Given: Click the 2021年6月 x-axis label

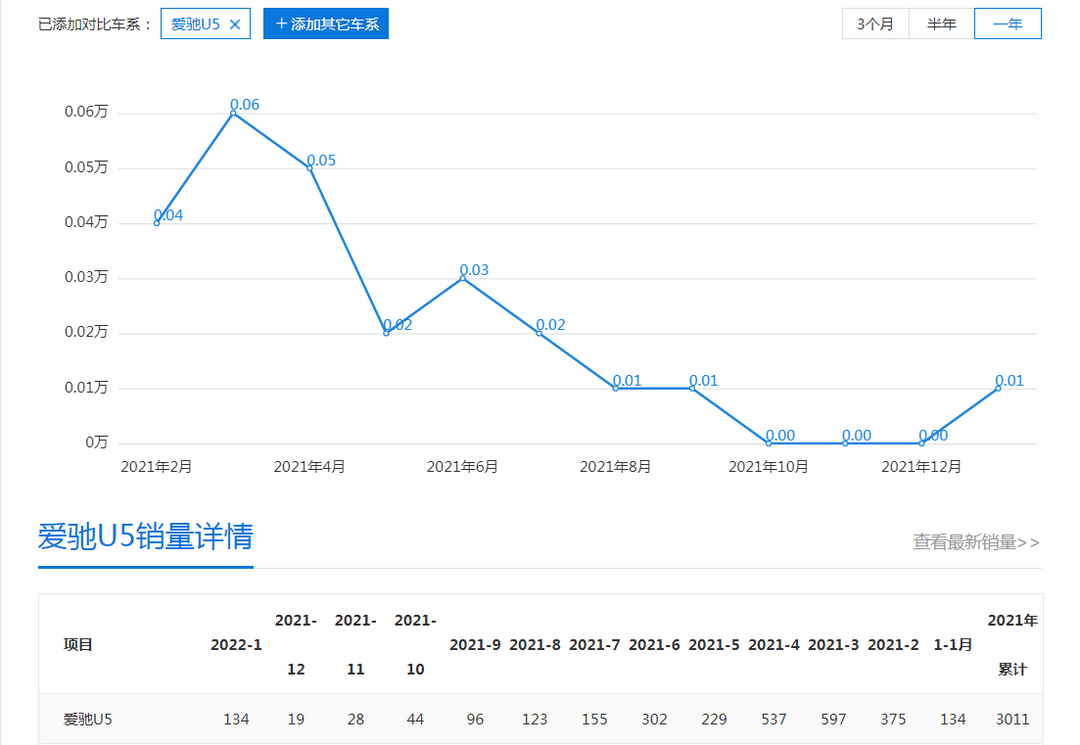Looking at the screenshot, I should point(462,467).
